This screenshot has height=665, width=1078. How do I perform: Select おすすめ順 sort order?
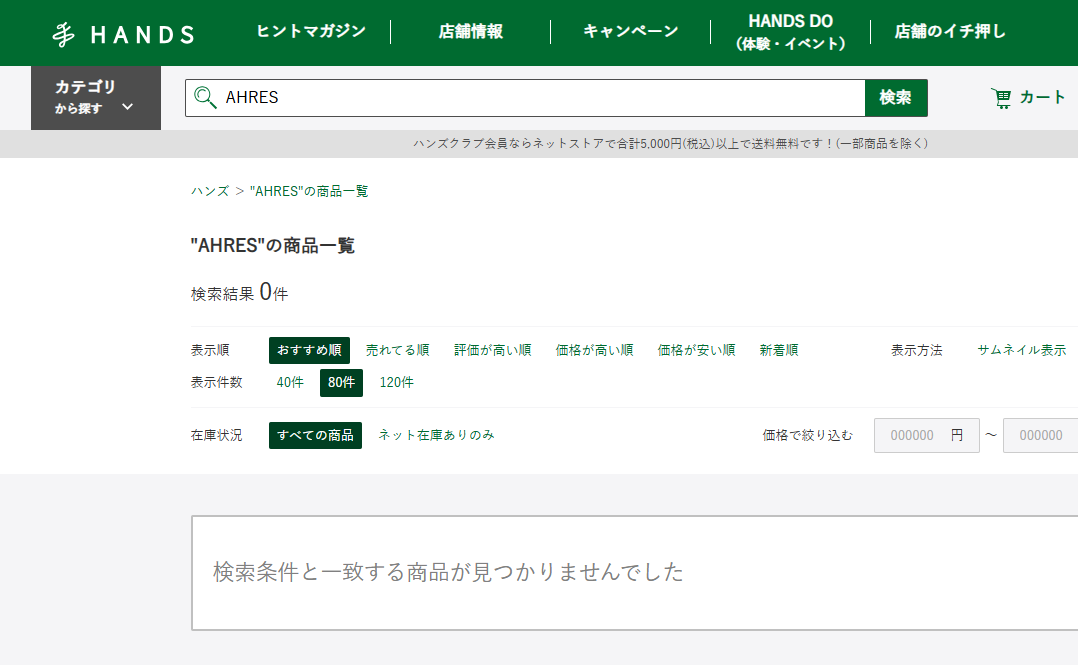pos(309,350)
